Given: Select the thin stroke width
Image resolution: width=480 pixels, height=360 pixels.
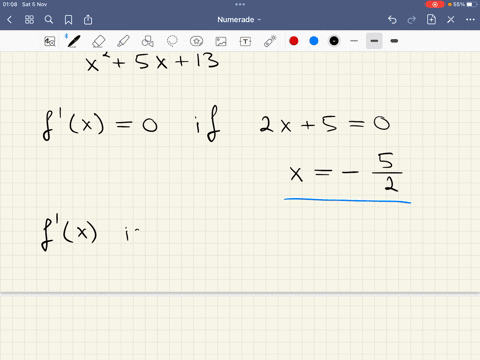Looking at the screenshot, I should [354, 41].
